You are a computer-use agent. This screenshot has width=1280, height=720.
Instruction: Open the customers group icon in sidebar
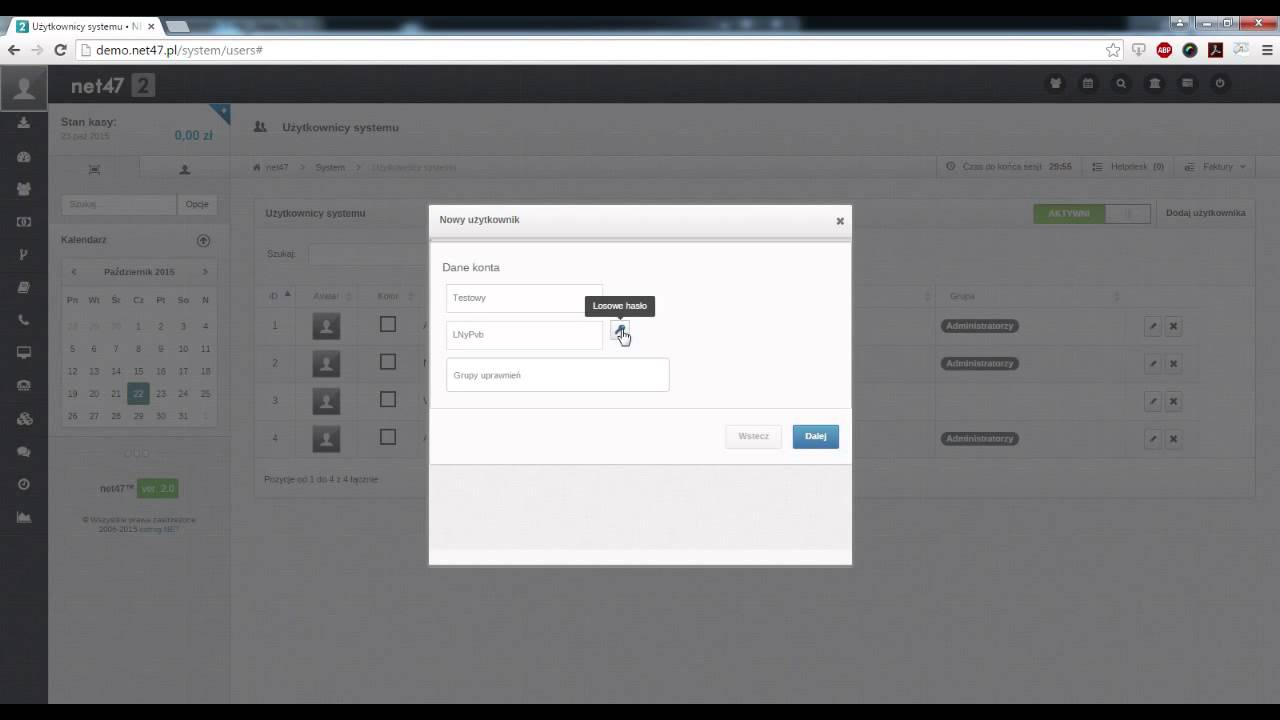click(x=24, y=189)
